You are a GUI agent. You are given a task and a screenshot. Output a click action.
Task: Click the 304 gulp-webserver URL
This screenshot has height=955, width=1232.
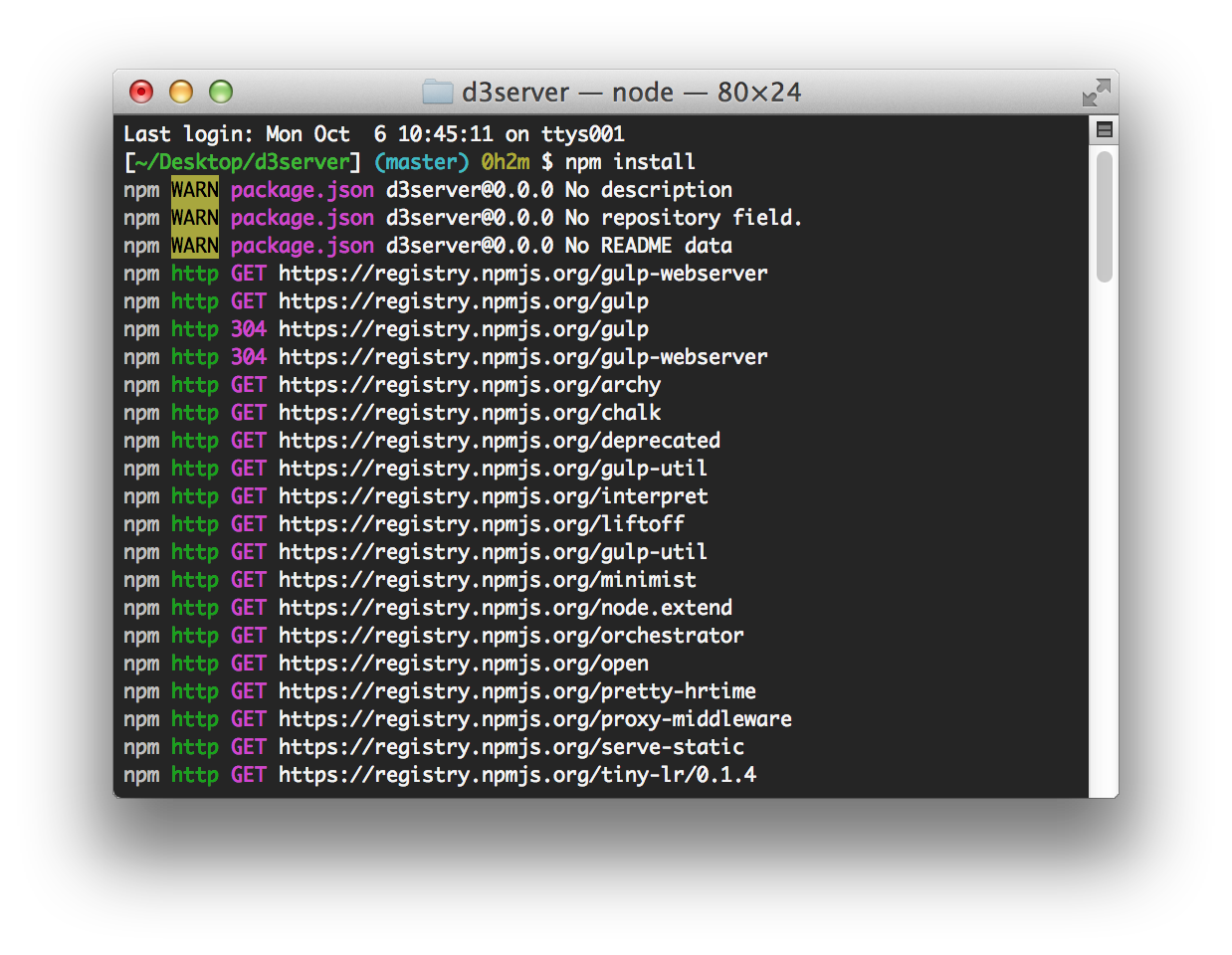coord(523,357)
